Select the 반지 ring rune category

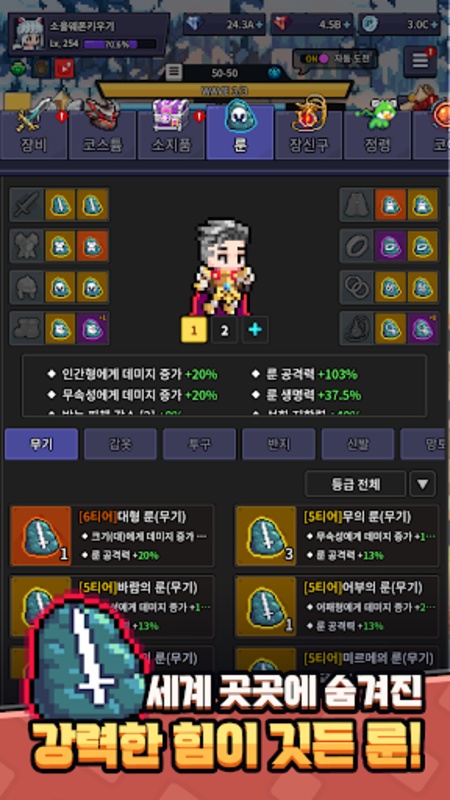[x=279, y=444]
